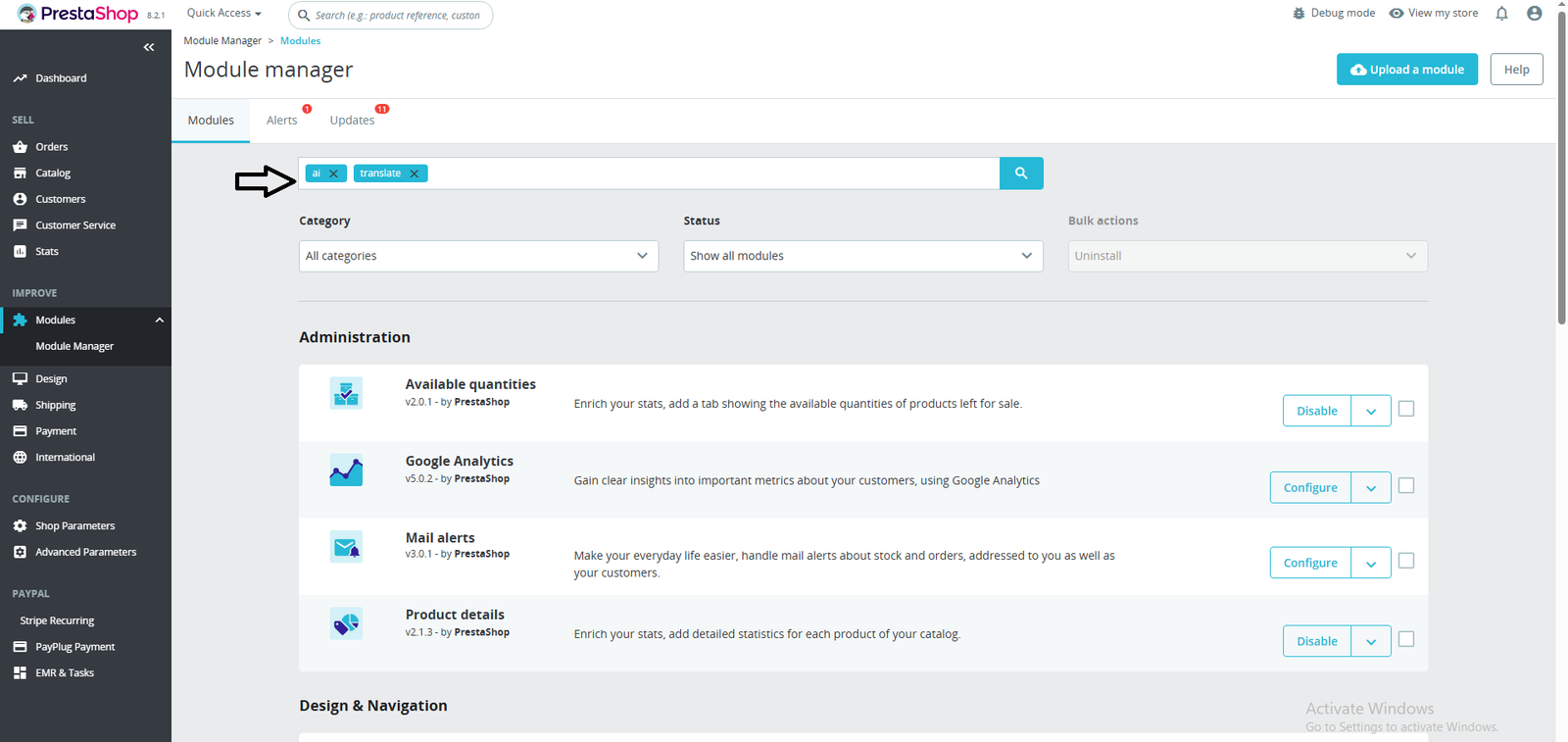Click the Modules puzzle icon
The height and width of the screenshot is (742, 1568).
click(x=20, y=321)
